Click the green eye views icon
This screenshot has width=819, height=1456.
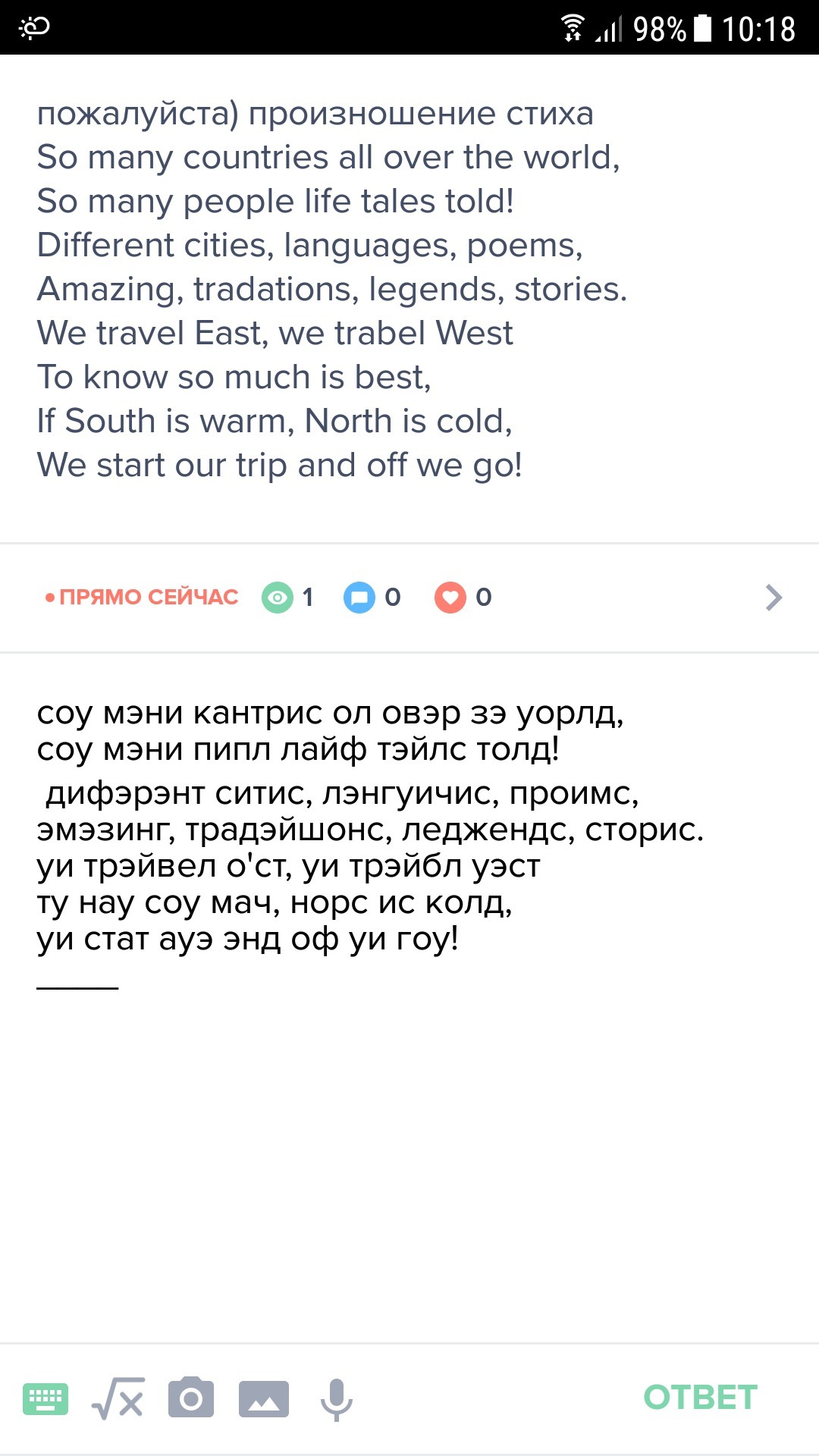(x=278, y=598)
